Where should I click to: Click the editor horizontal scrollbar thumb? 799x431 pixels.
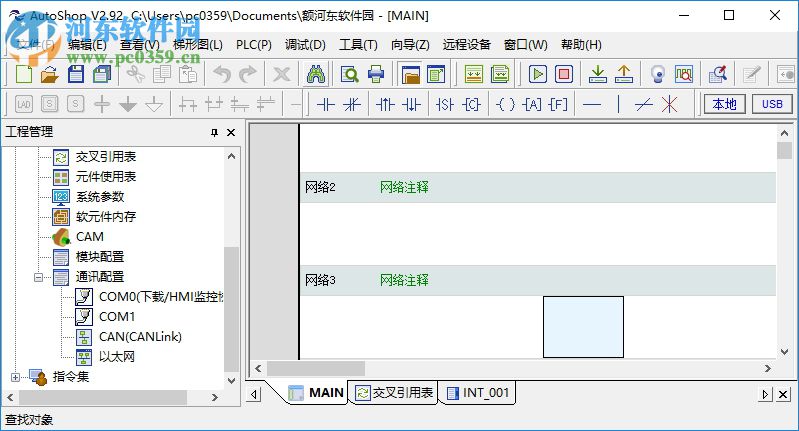316,368
